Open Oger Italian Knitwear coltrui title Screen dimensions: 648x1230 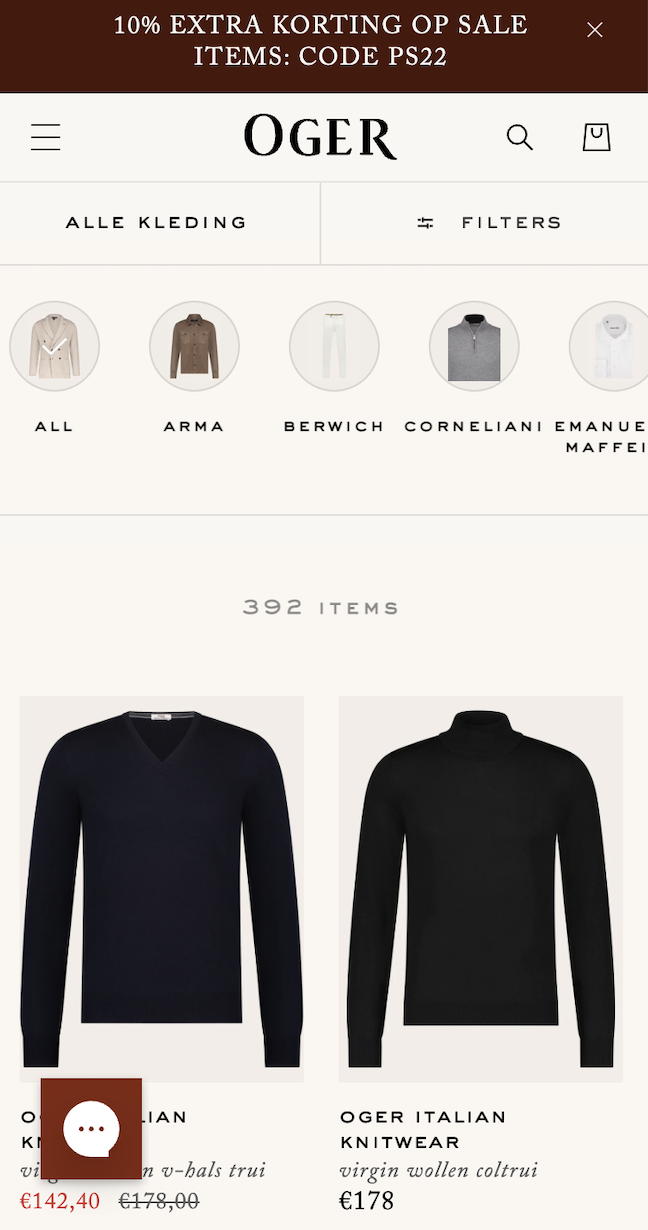[423, 1129]
